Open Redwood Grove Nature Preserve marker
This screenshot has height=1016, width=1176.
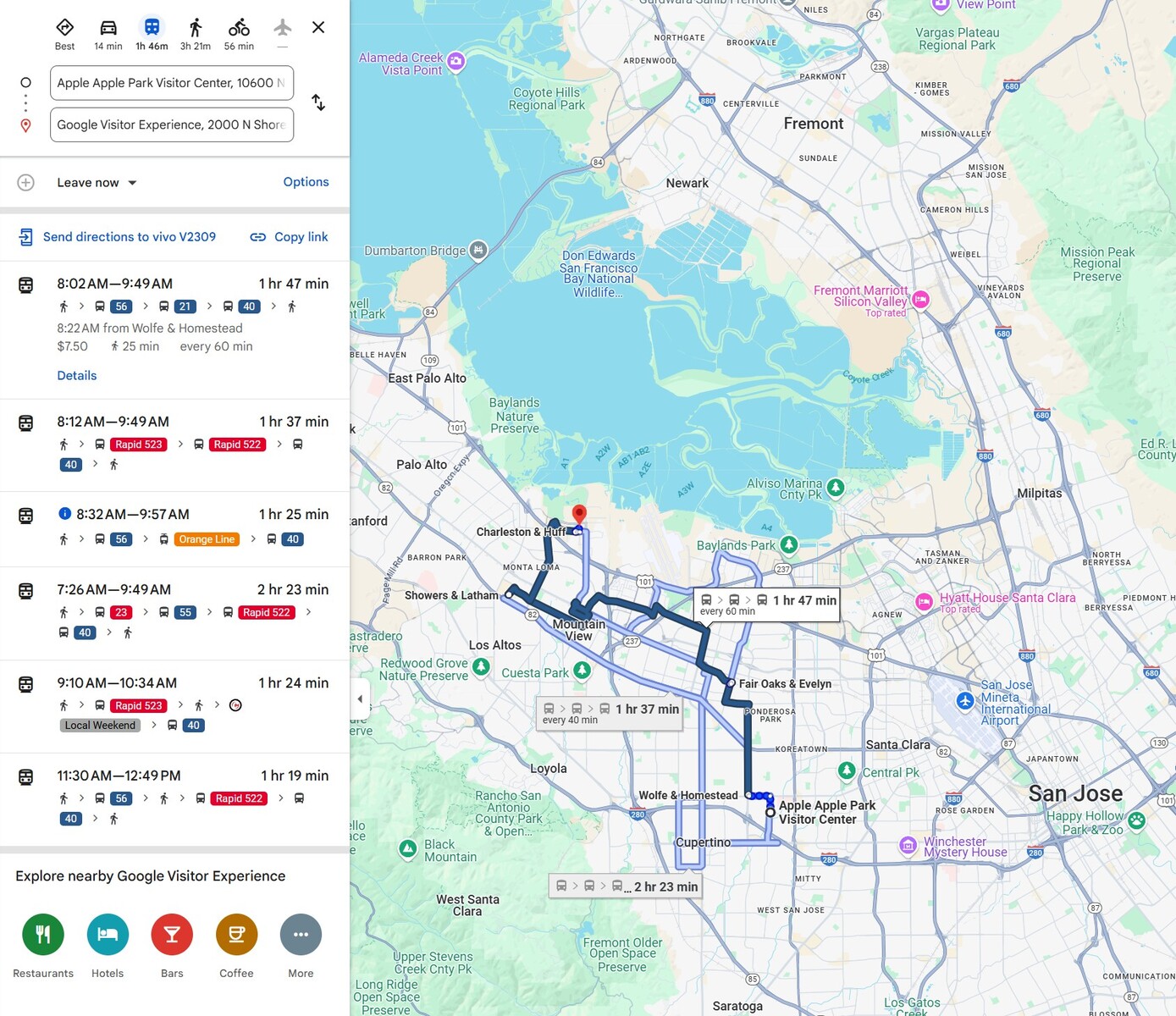click(481, 667)
